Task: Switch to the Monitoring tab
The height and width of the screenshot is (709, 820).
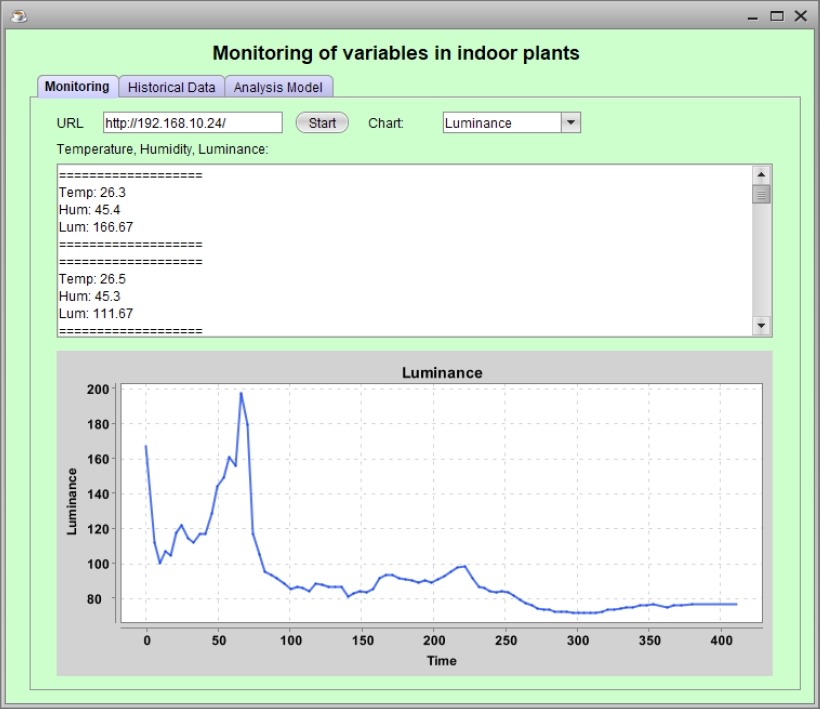Action: tap(77, 87)
